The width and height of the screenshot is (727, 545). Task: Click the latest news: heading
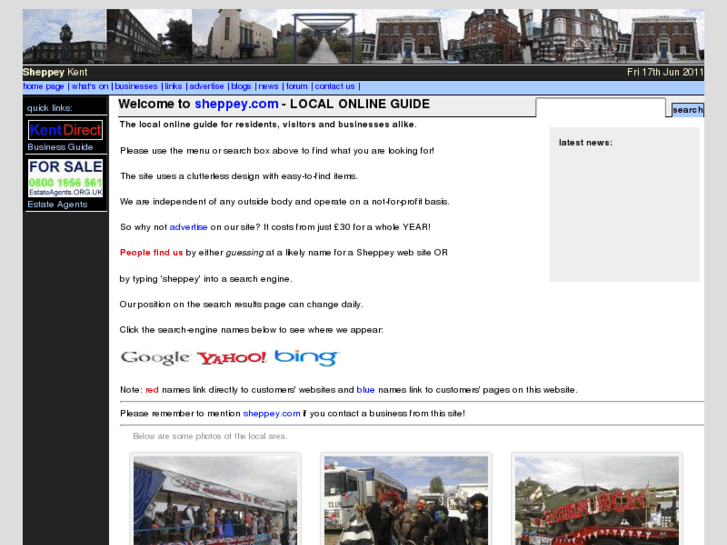point(586,143)
